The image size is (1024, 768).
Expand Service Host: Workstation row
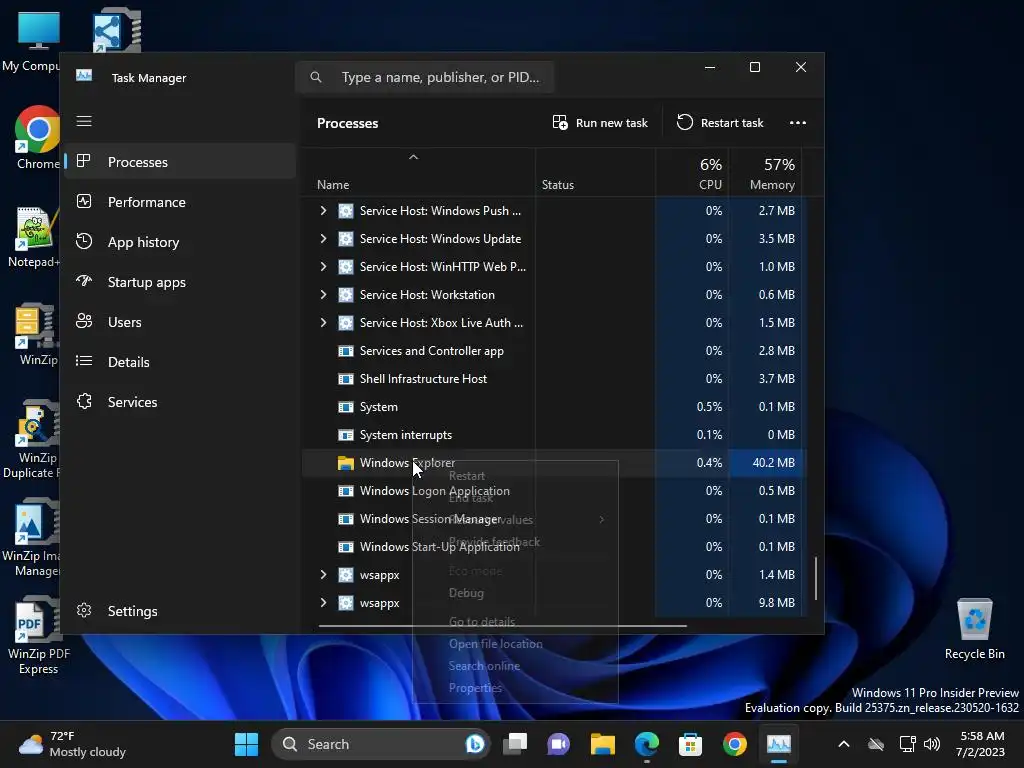click(x=323, y=295)
